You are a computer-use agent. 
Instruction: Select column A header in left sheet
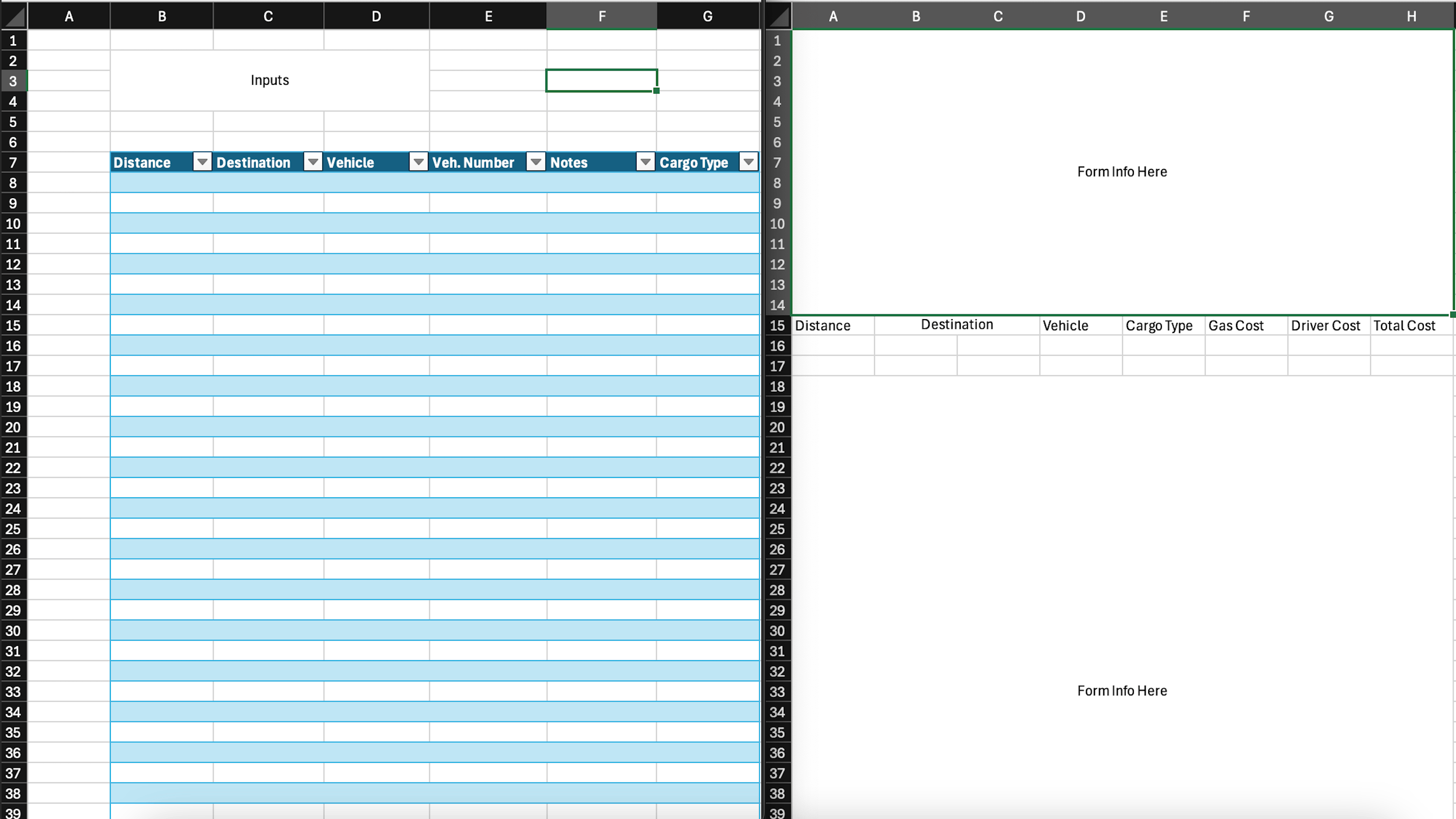tap(69, 16)
